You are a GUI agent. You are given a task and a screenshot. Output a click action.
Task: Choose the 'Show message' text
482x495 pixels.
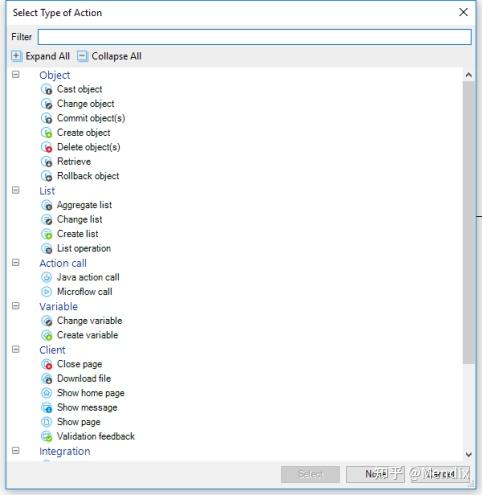[x=87, y=408]
